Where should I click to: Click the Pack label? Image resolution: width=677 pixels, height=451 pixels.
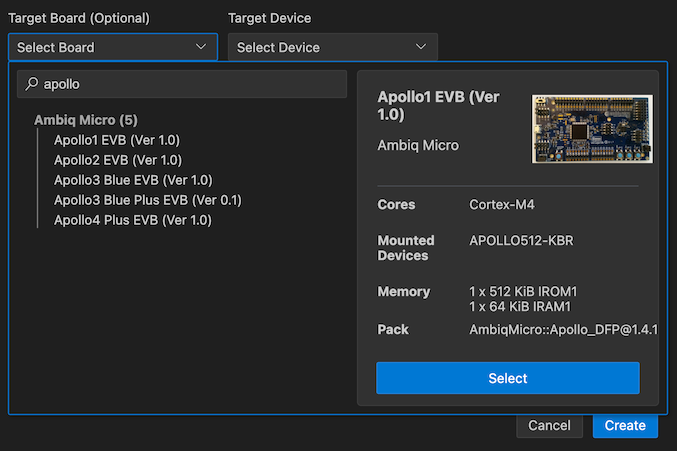393,330
